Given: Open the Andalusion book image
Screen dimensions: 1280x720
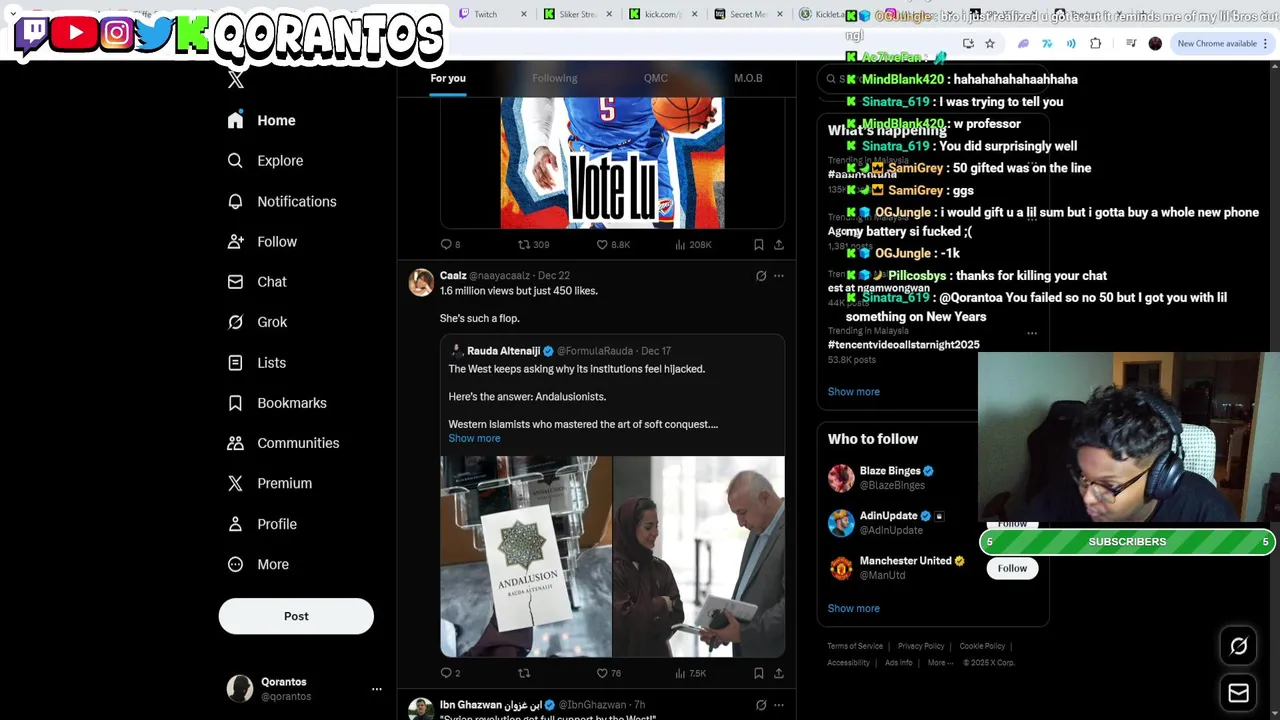Looking at the screenshot, I should (x=526, y=557).
